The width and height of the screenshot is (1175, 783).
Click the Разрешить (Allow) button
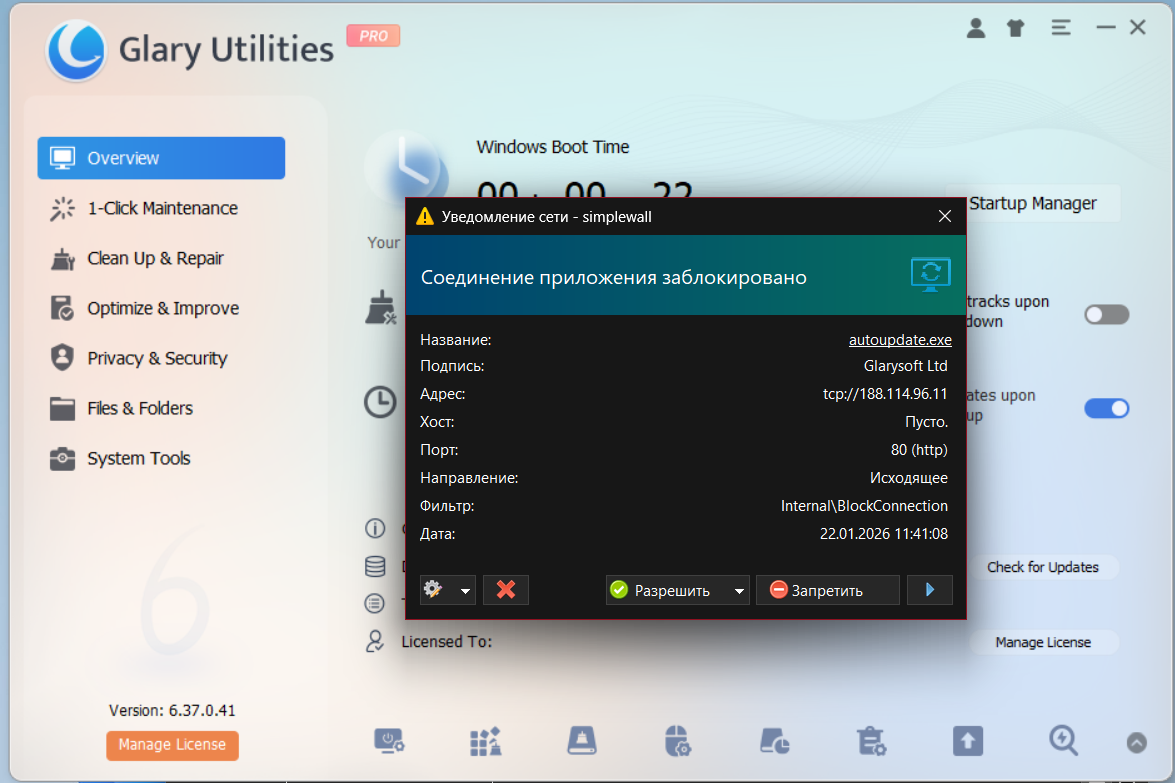point(667,590)
